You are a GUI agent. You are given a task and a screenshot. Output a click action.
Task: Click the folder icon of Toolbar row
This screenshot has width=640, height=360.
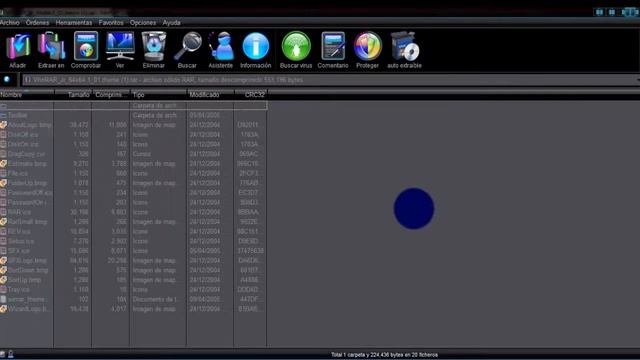point(3,115)
